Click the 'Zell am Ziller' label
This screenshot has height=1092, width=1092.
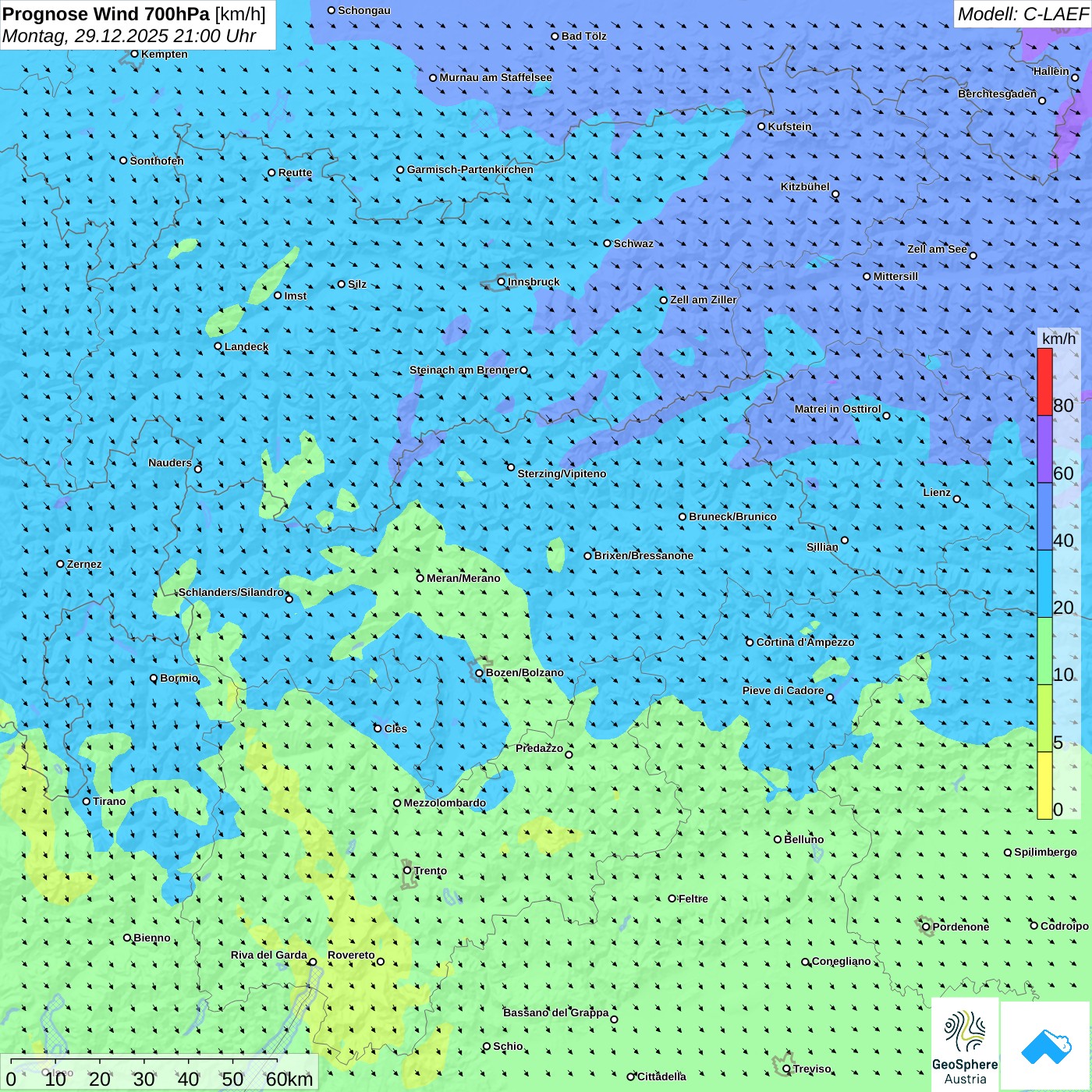pos(704,300)
